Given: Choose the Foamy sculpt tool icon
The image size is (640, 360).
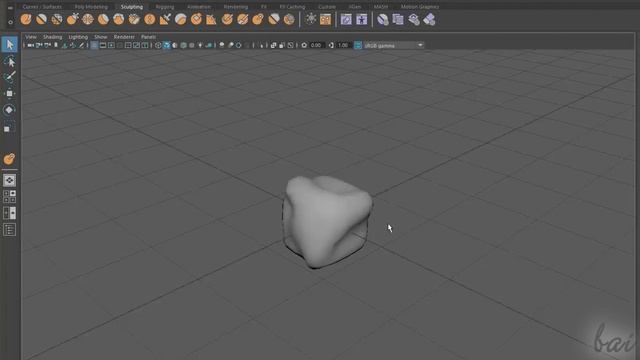Looking at the screenshot, I should coord(119,19).
